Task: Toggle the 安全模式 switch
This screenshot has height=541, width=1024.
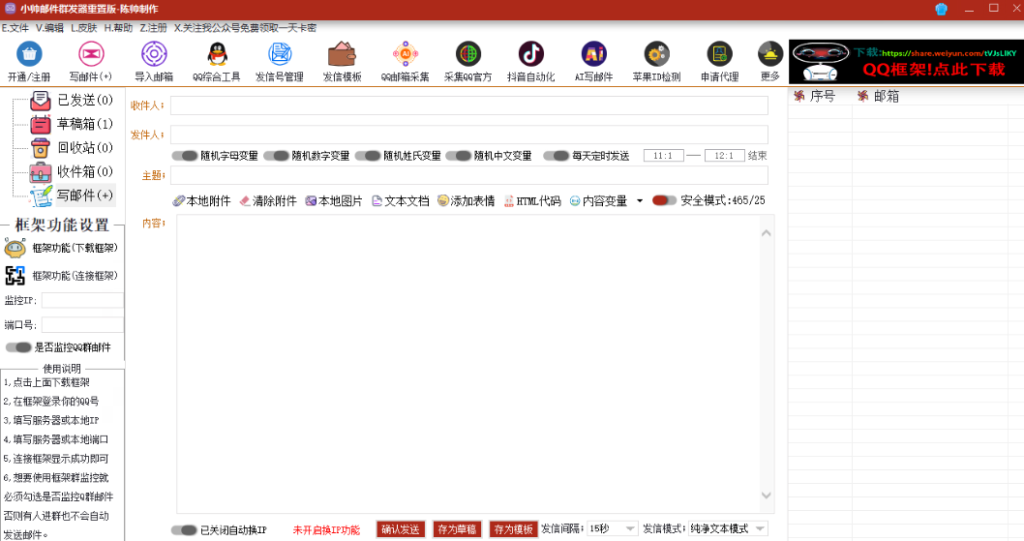Action: click(x=664, y=201)
